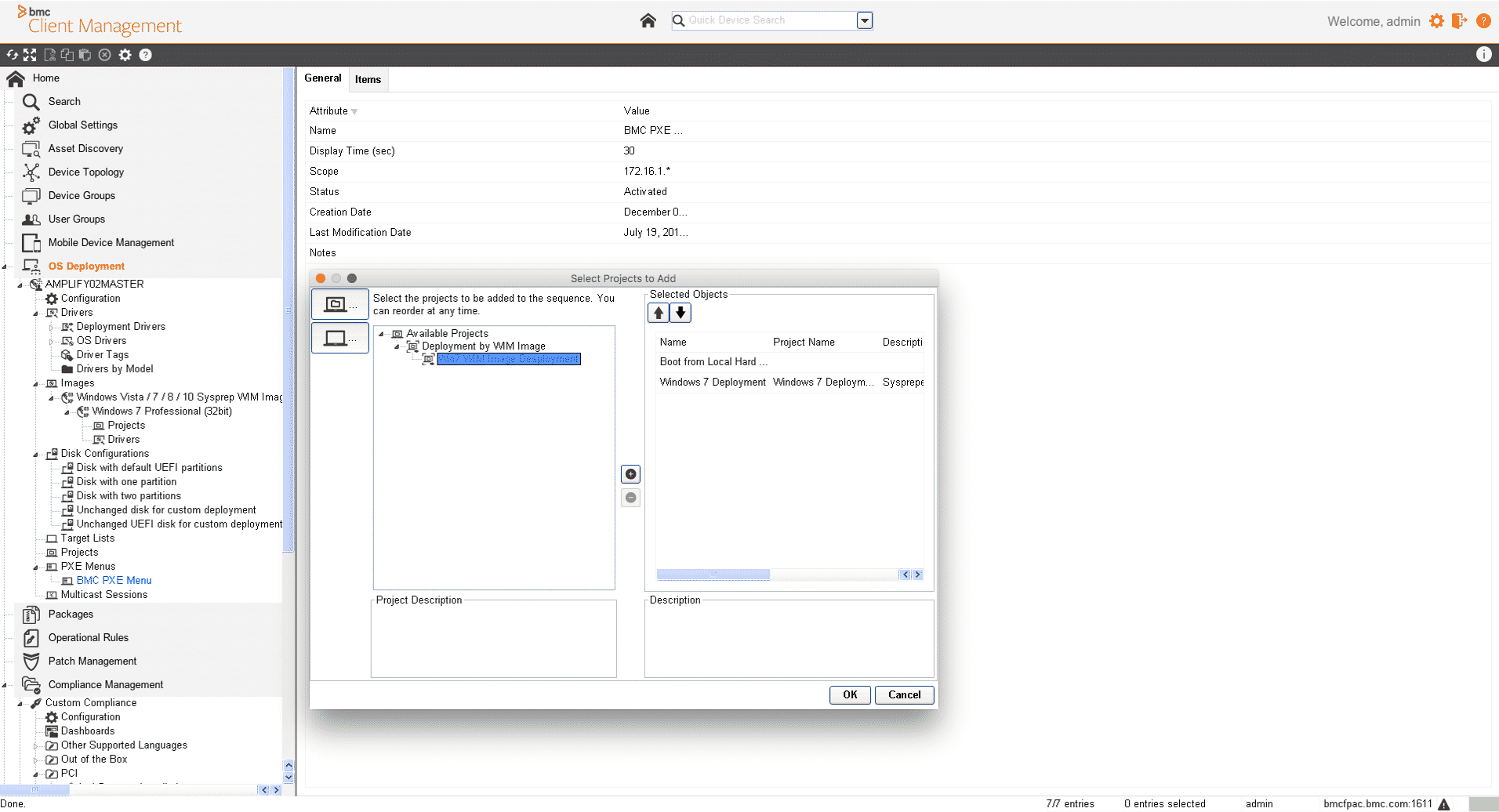Open Asset Discovery in the sidebar
This screenshot has height=812, width=1499.
(x=85, y=148)
